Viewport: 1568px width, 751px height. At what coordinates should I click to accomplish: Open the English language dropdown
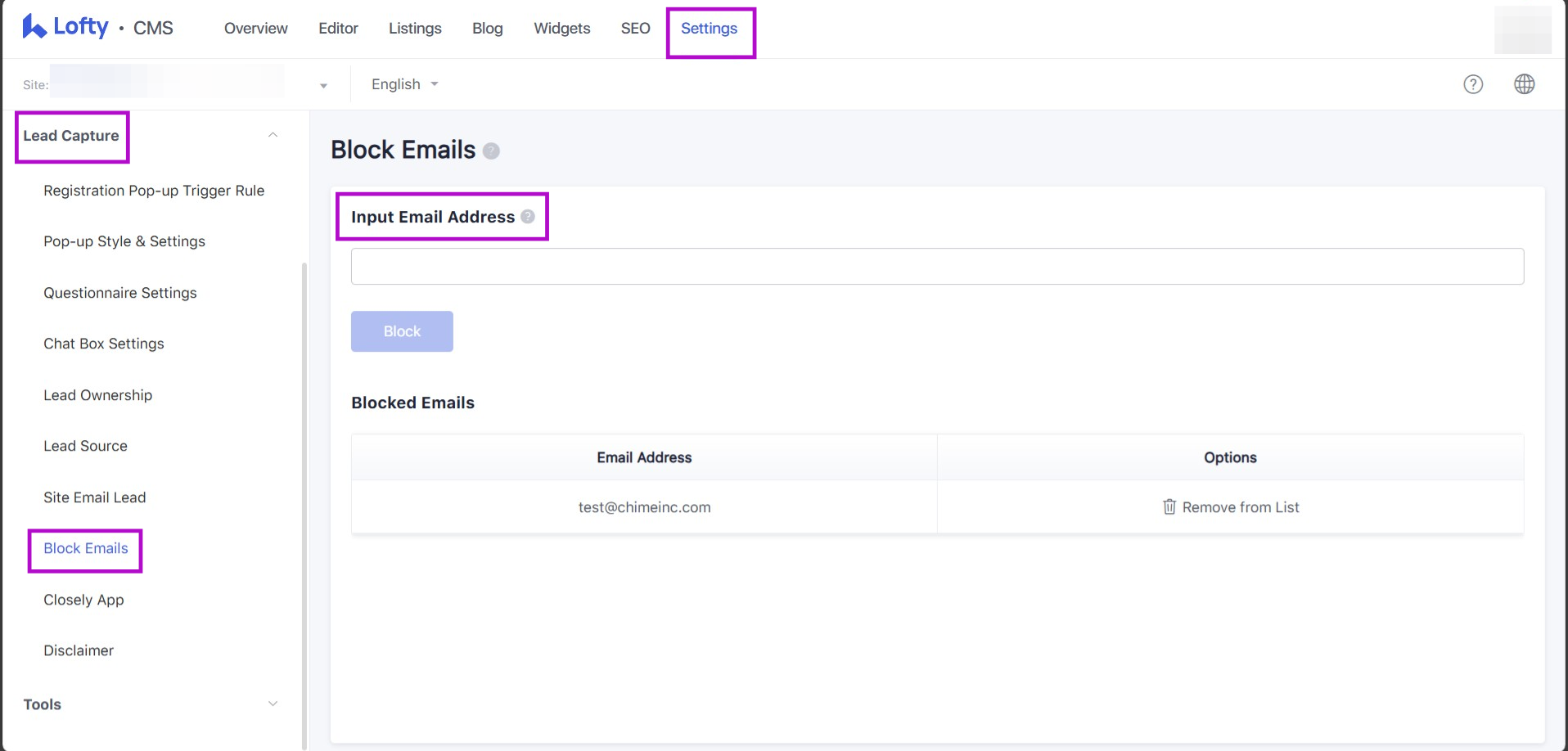[x=404, y=84]
